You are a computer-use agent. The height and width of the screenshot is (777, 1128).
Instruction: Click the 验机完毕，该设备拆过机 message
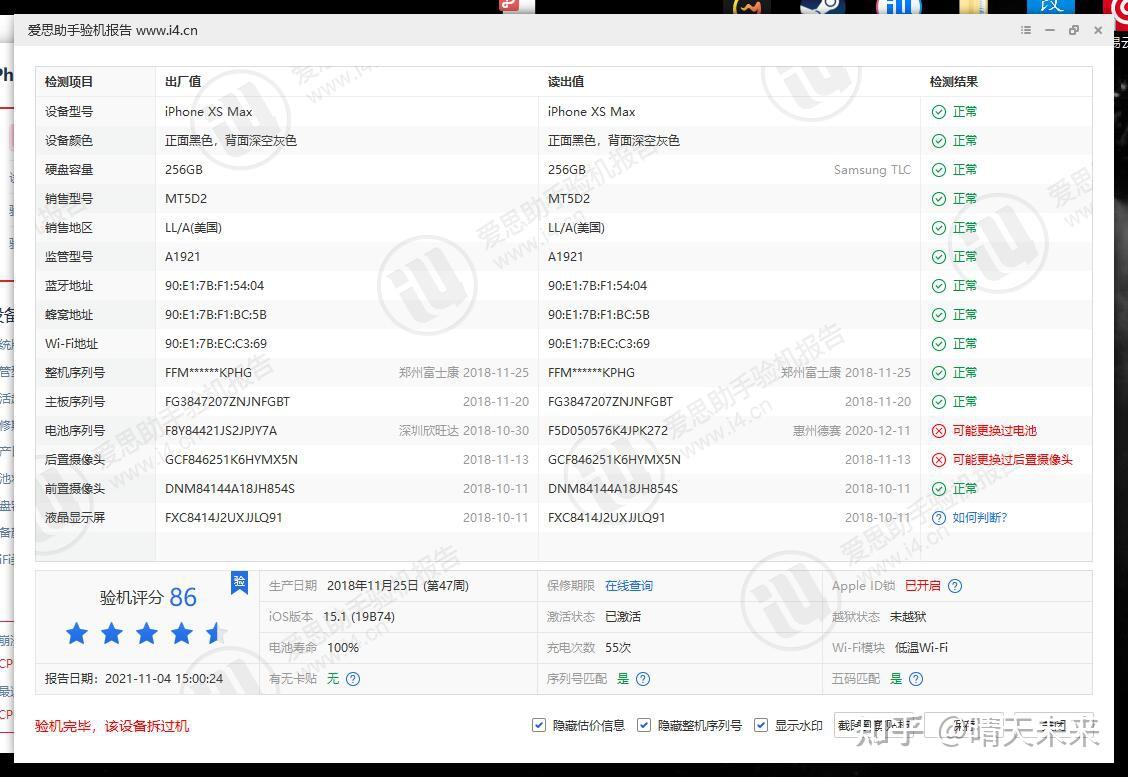coord(112,726)
